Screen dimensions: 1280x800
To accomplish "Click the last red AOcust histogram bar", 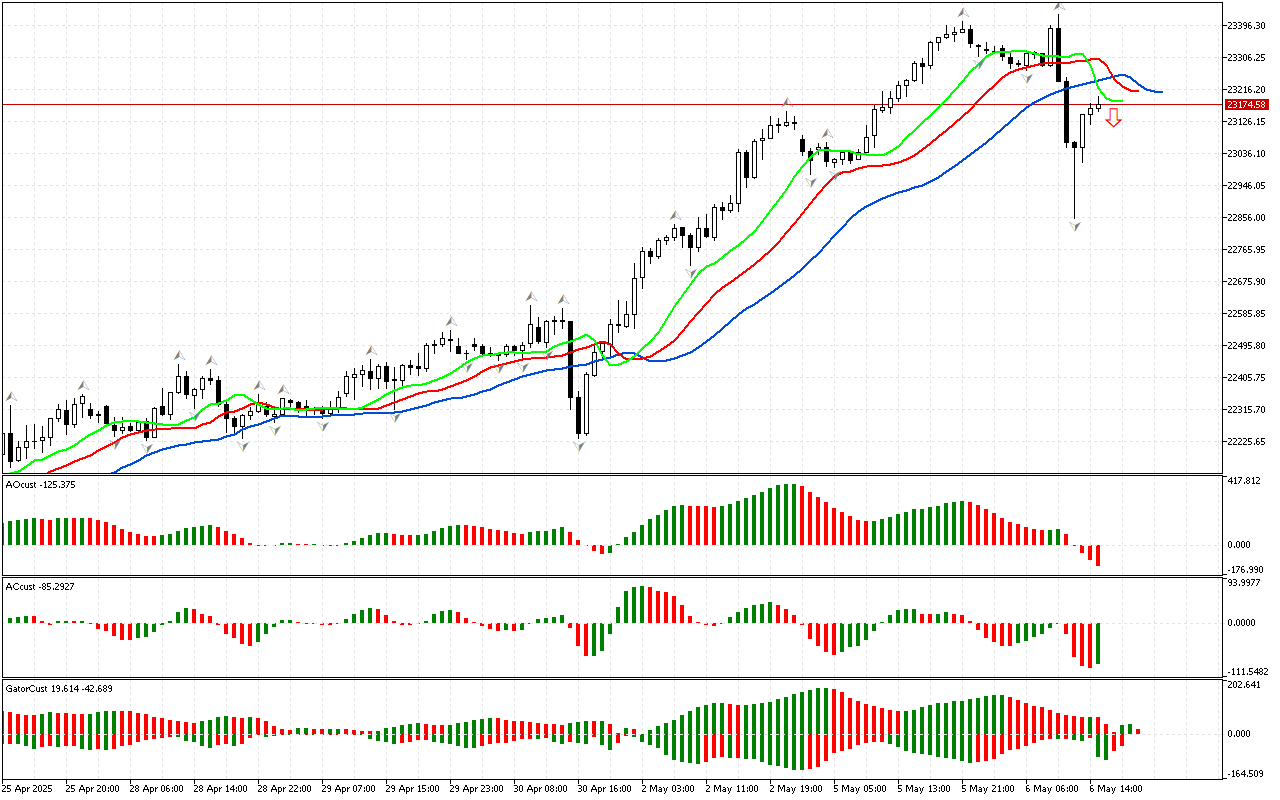I will (1098, 555).
